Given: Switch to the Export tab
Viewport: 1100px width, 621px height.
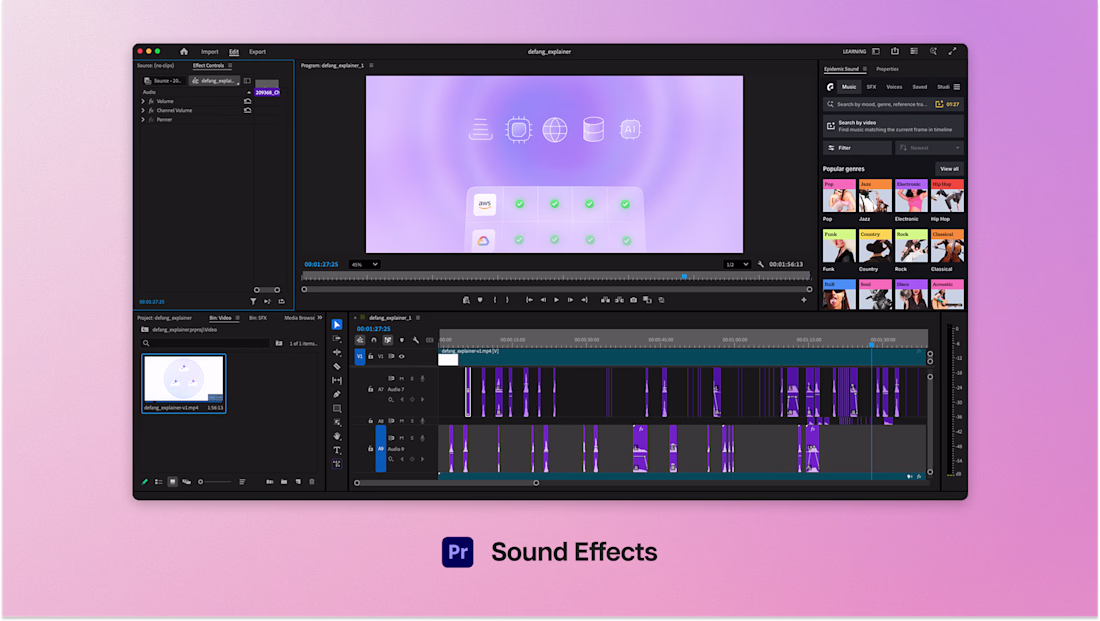Looking at the screenshot, I should pos(257,52).
